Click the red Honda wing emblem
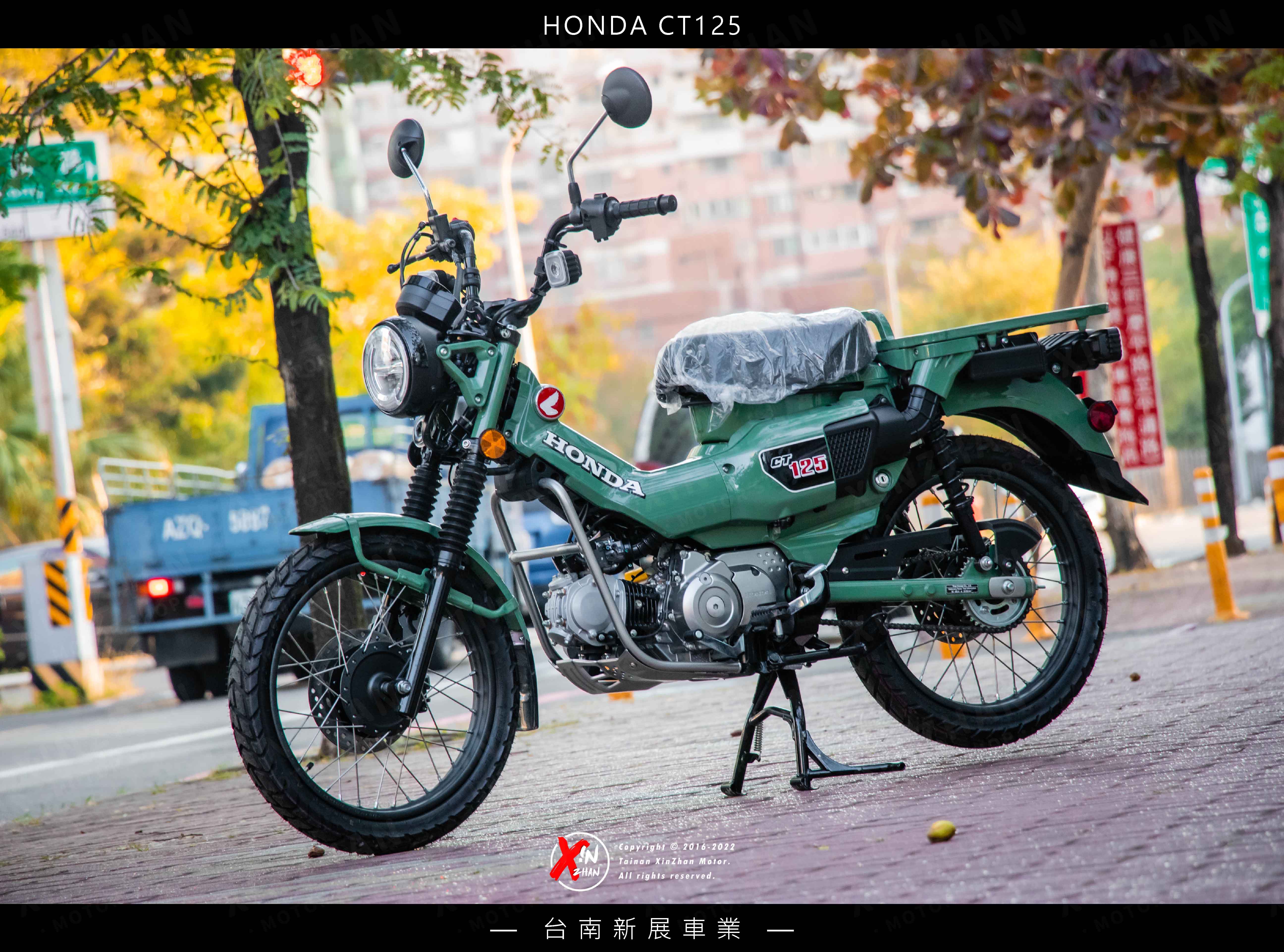Screen dimensions: 1284x952 click(550, 402)
